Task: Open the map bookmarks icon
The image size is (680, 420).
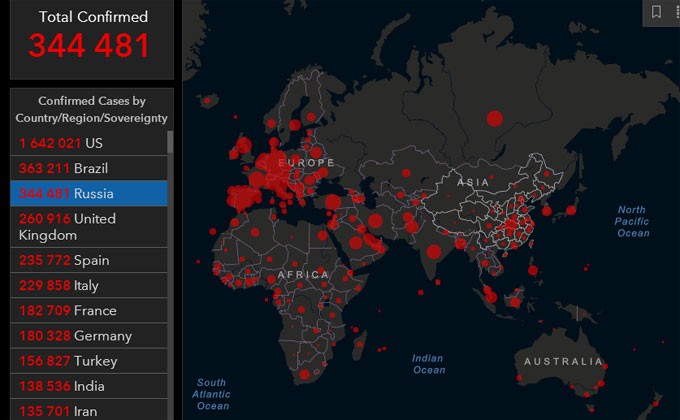Action: click(656, 12)
